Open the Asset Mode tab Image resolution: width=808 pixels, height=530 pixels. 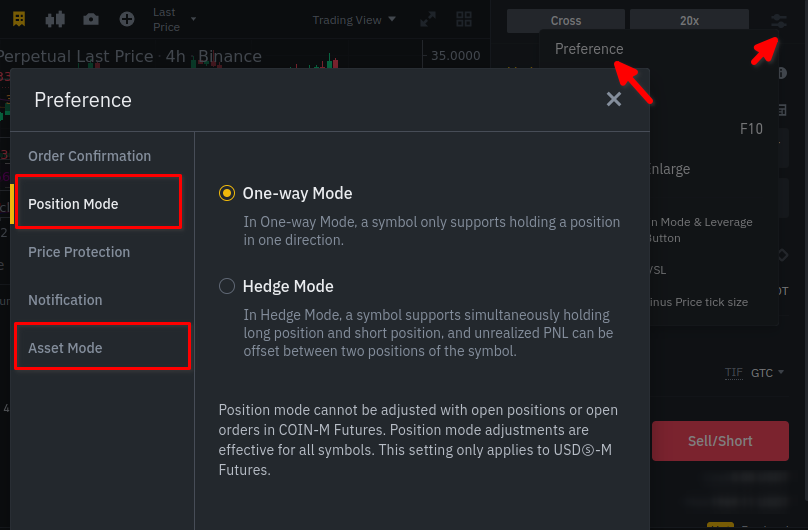point(65,348)
